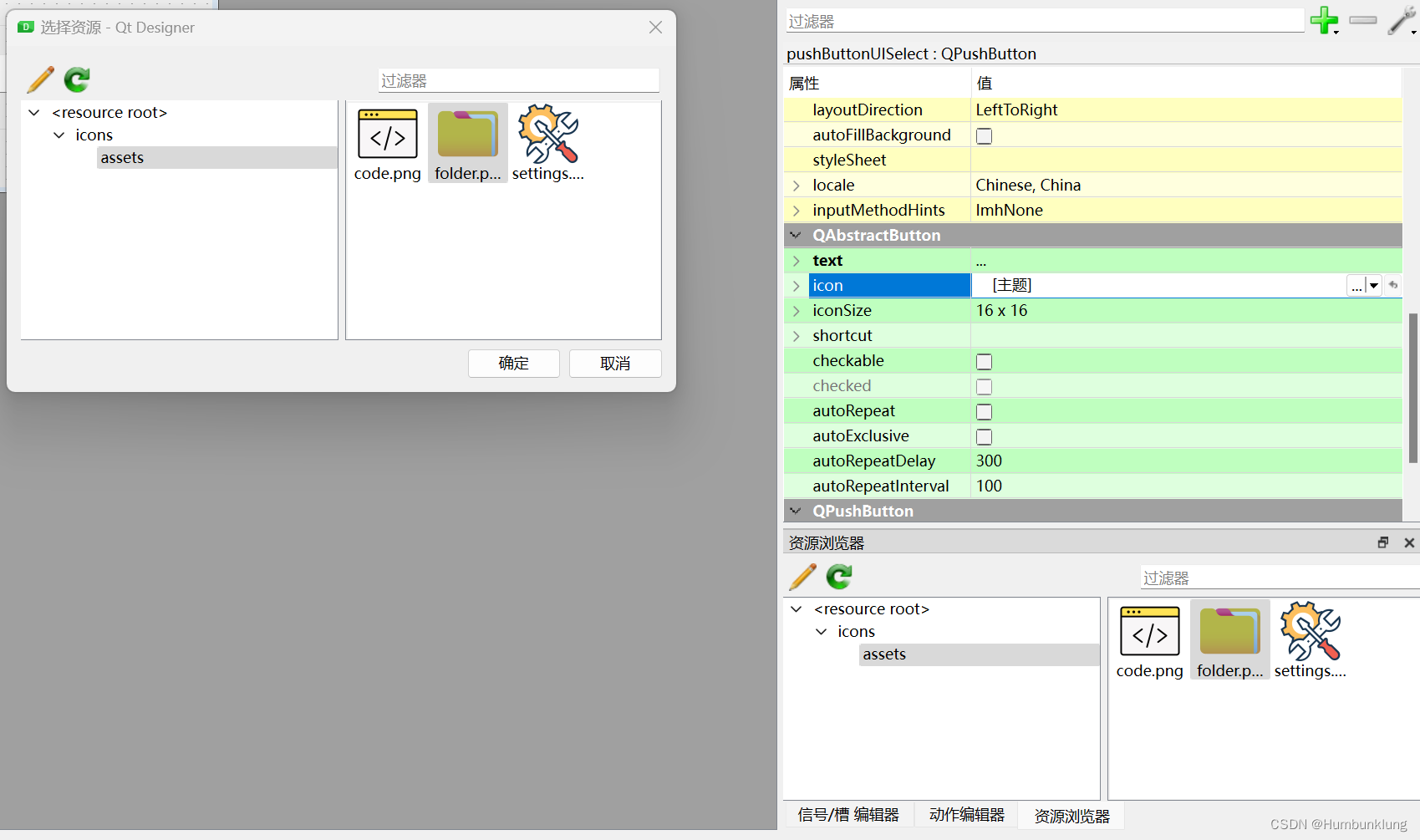This screenshot has width=1420, height=840.
Task: Click the pencil icon in 资源浏览器 panel
Action: click(802, 577)
